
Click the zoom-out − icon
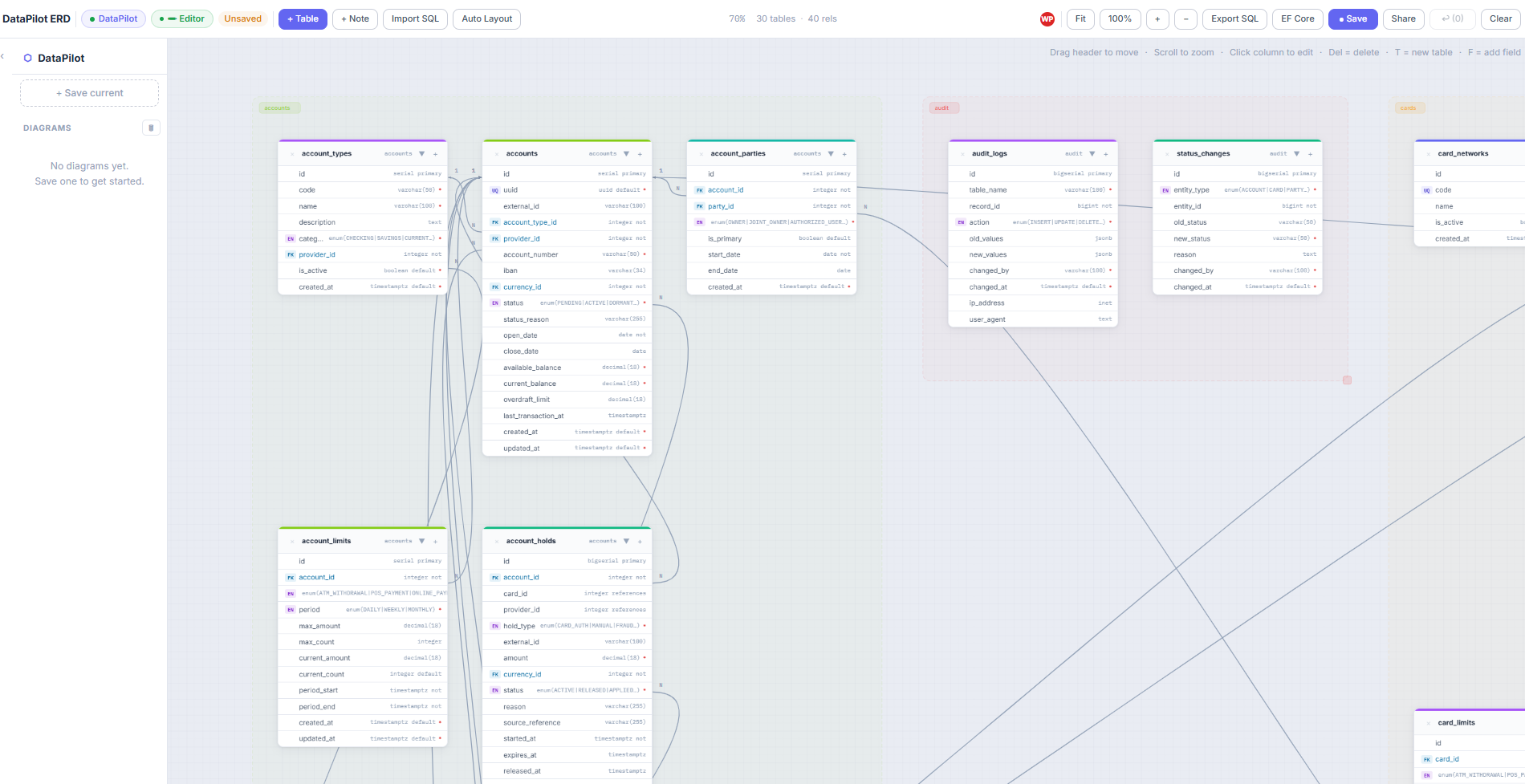pos(1185,18)
